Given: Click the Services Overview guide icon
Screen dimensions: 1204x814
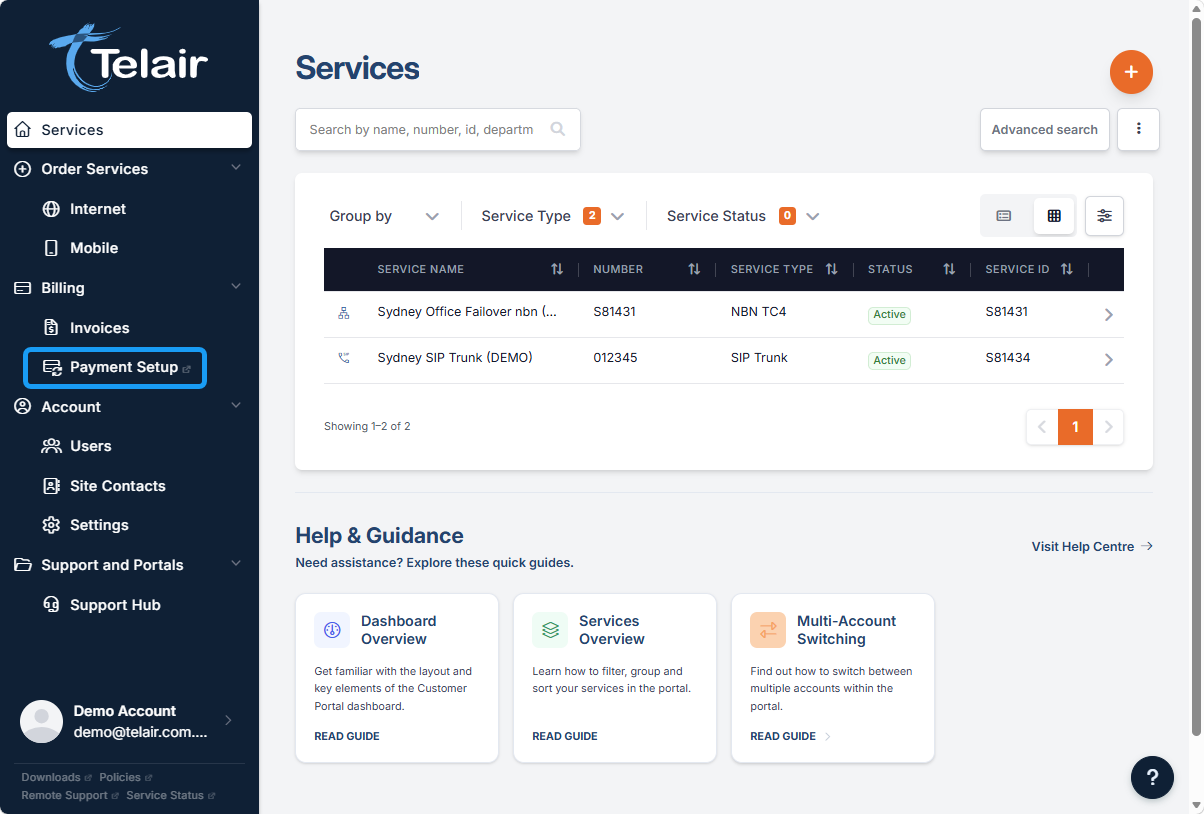Looking at the screenshot, I should coord(550,630).
